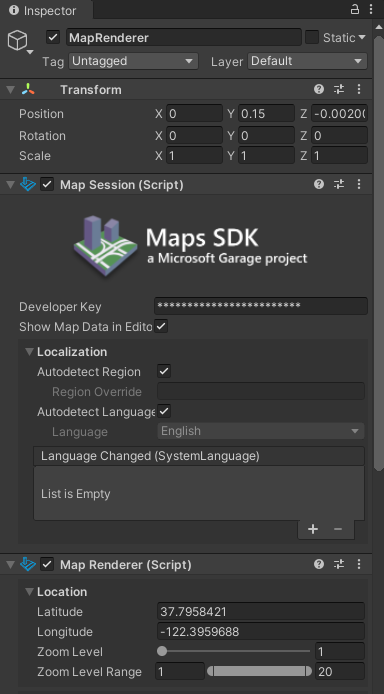This screenshot has width=384, height=694.
Task: Click the Position Z field
Action: click(x=339, y=113)
